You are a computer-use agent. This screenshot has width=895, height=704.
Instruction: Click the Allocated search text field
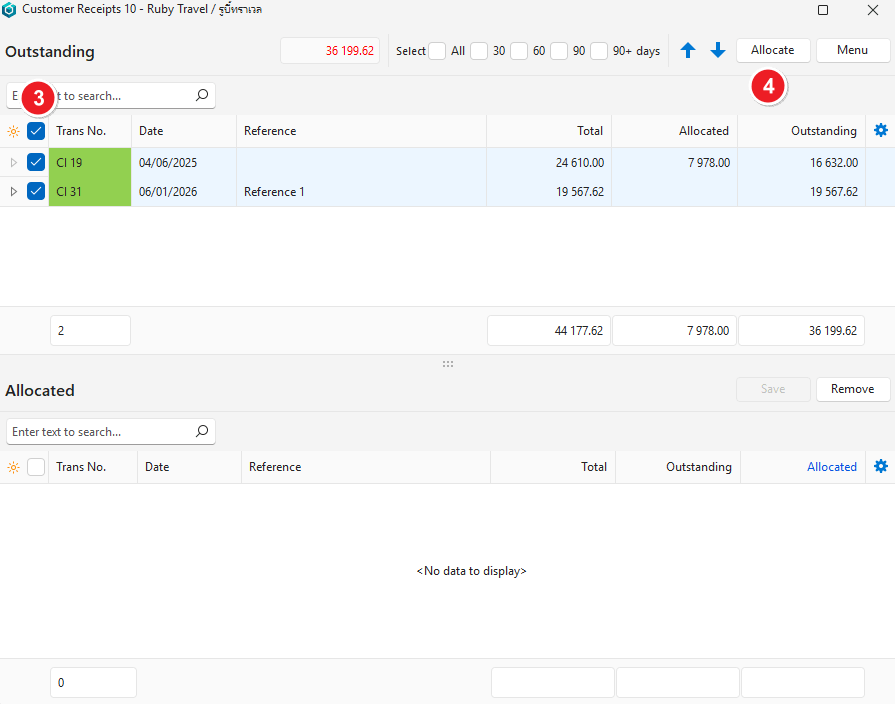(x=100, y=432)
